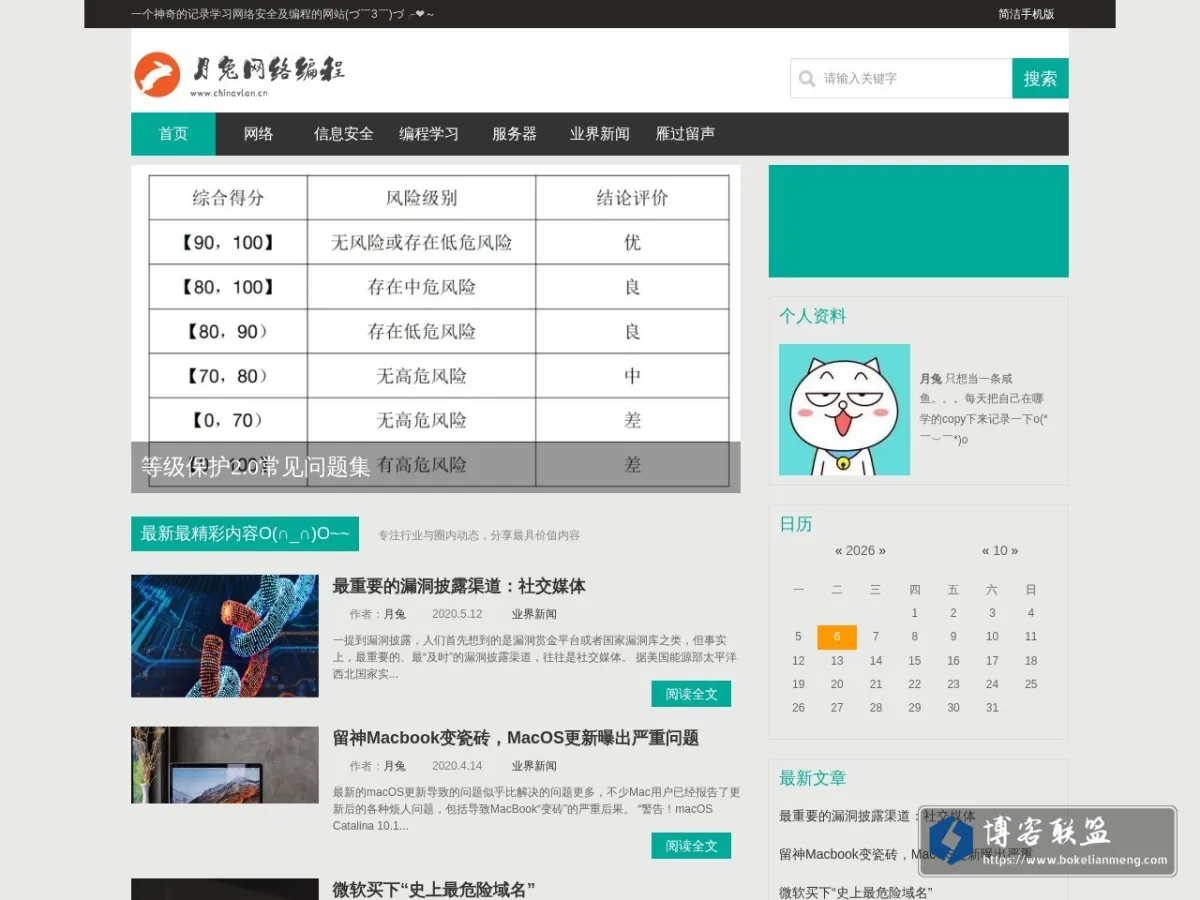The height and width of the screenshot is (900, 1200).
Task: Go to next month with » after 10
Action: click(x=1015, y=551)
